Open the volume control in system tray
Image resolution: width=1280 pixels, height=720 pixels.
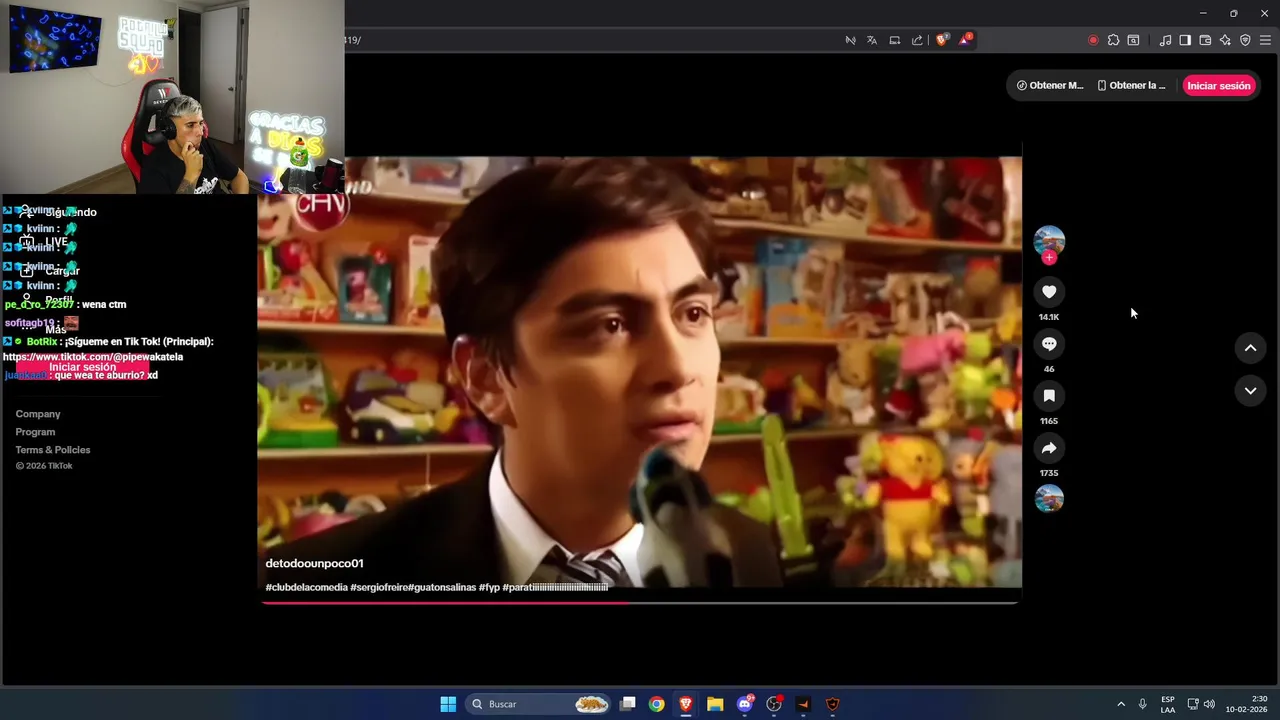[x=1209, y=704]
